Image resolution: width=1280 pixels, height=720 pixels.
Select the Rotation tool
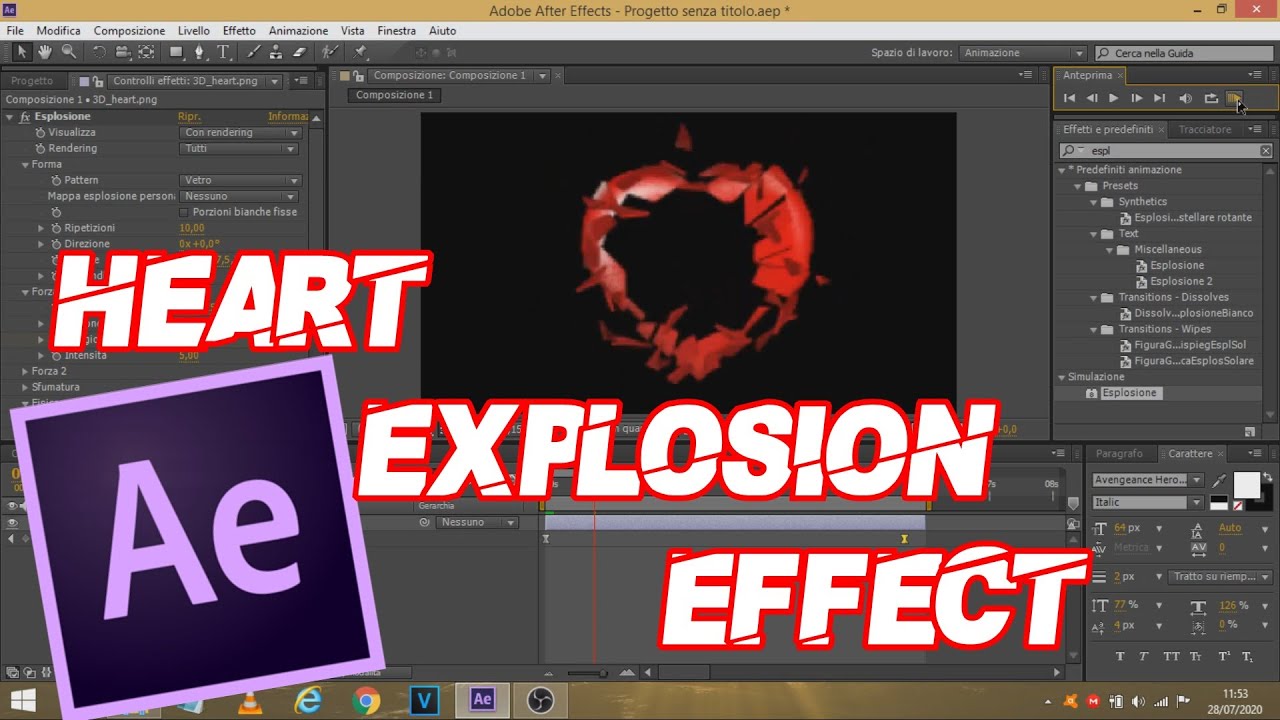point(99,52)
